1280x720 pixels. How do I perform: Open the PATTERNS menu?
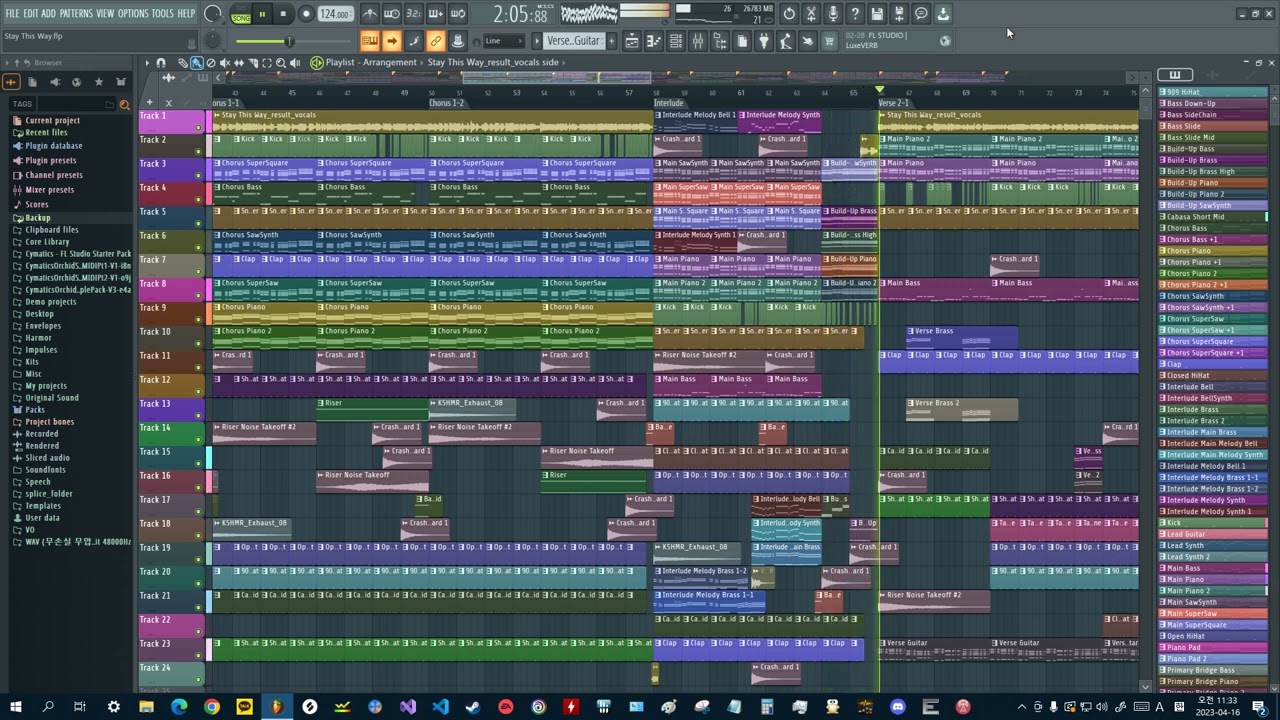76,13
